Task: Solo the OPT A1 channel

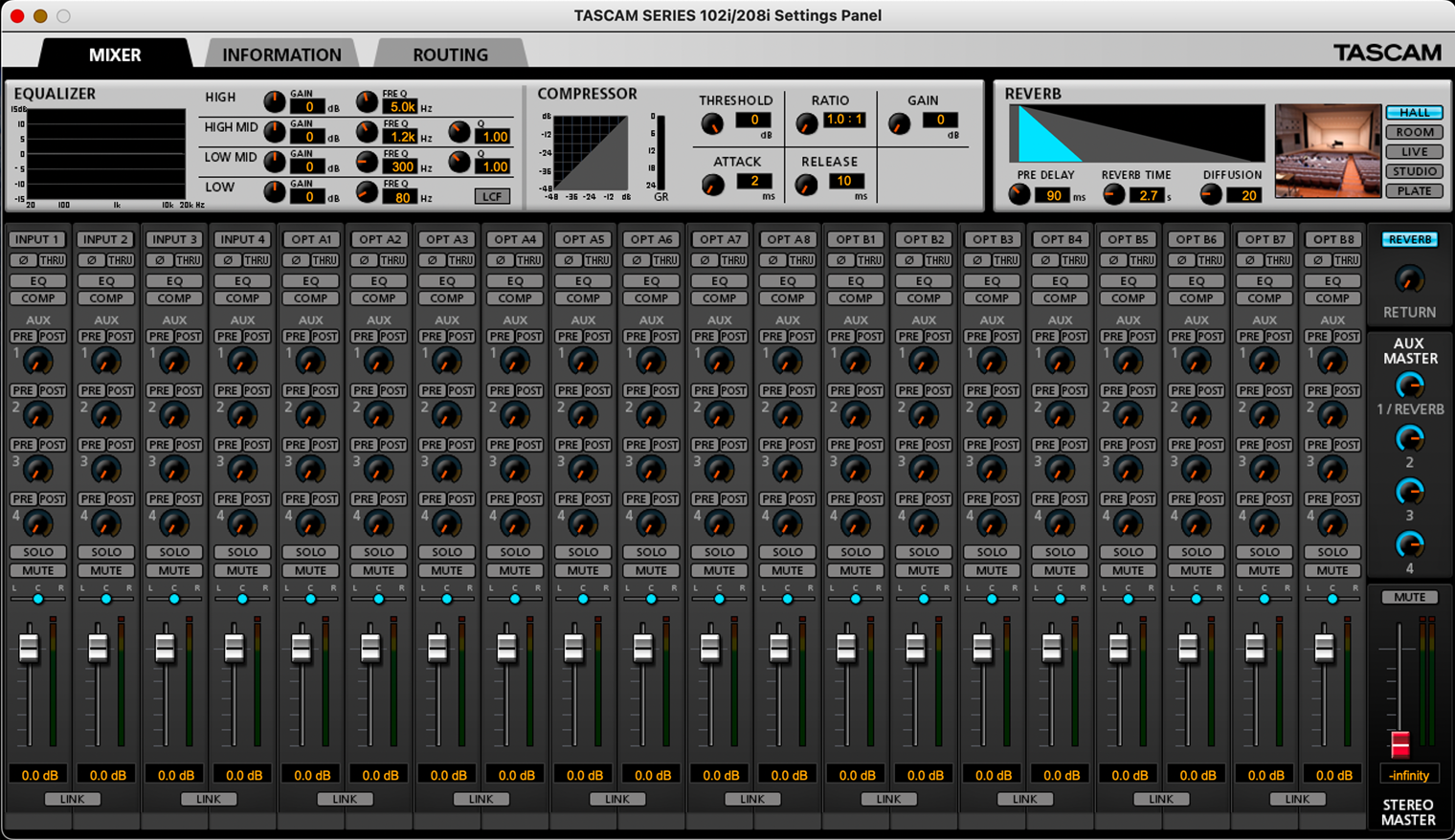Action: (310, 552)
